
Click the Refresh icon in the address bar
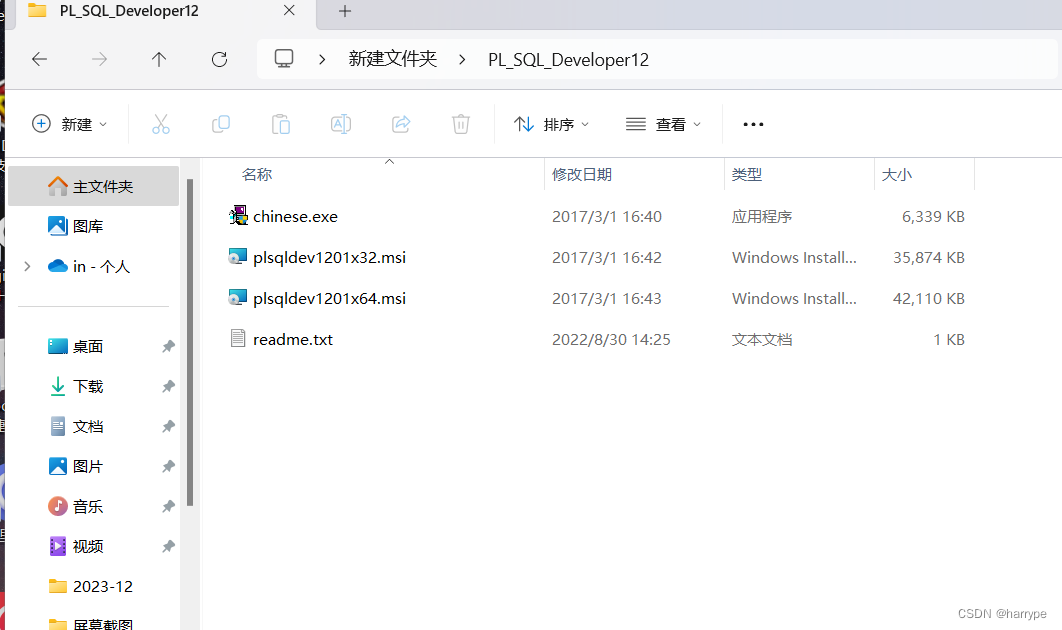pyautogui.click(x=219, y=59)
